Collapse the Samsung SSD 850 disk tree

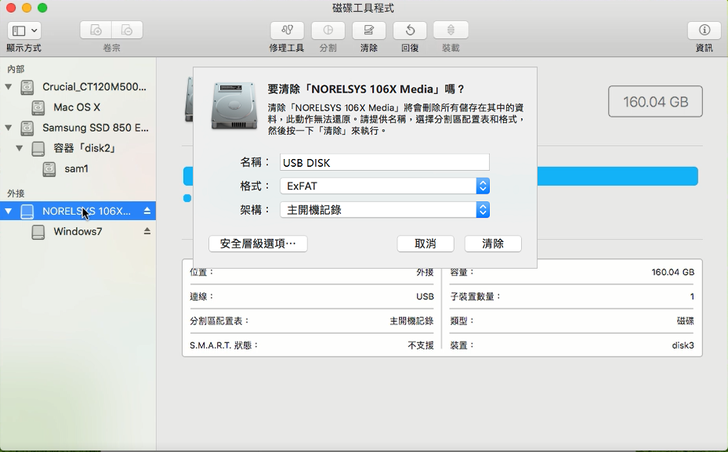coord(9,128)
